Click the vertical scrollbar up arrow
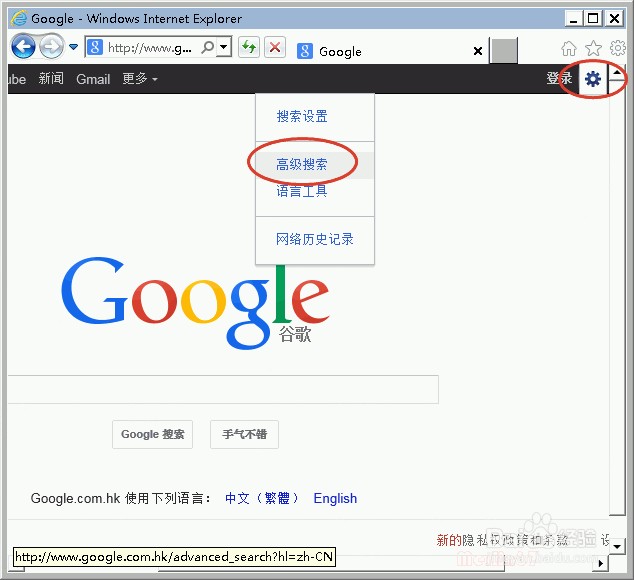The height and width of the screenshot is (580, 634). (617, 73)
